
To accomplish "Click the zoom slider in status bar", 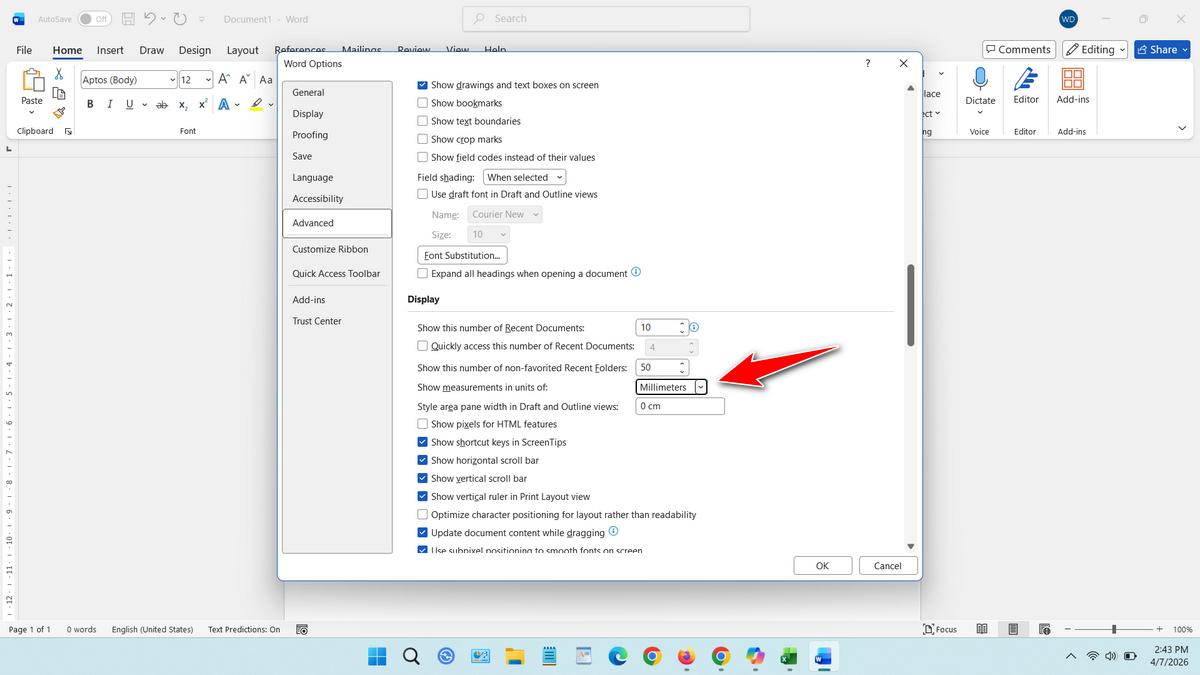I will tap(1114, 629).
